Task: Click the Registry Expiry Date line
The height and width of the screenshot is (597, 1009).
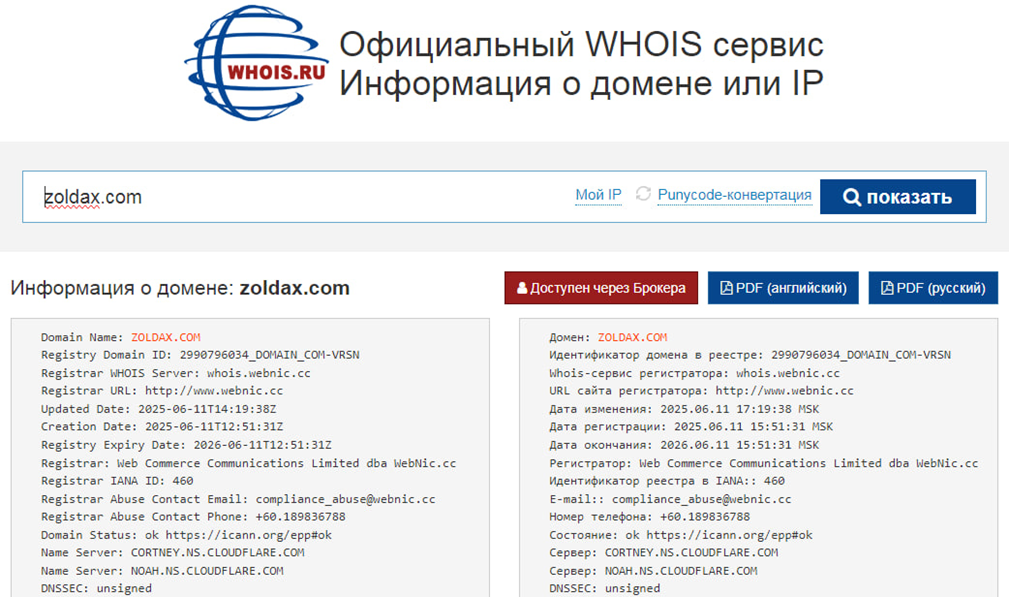Action: (186, 445)
